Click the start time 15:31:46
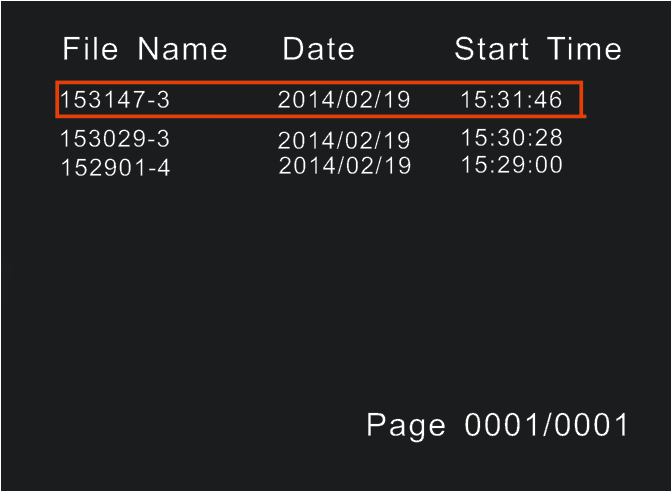The height and width of the screenshot is (491, 671). pyautogui.click(x=511, y=99)
